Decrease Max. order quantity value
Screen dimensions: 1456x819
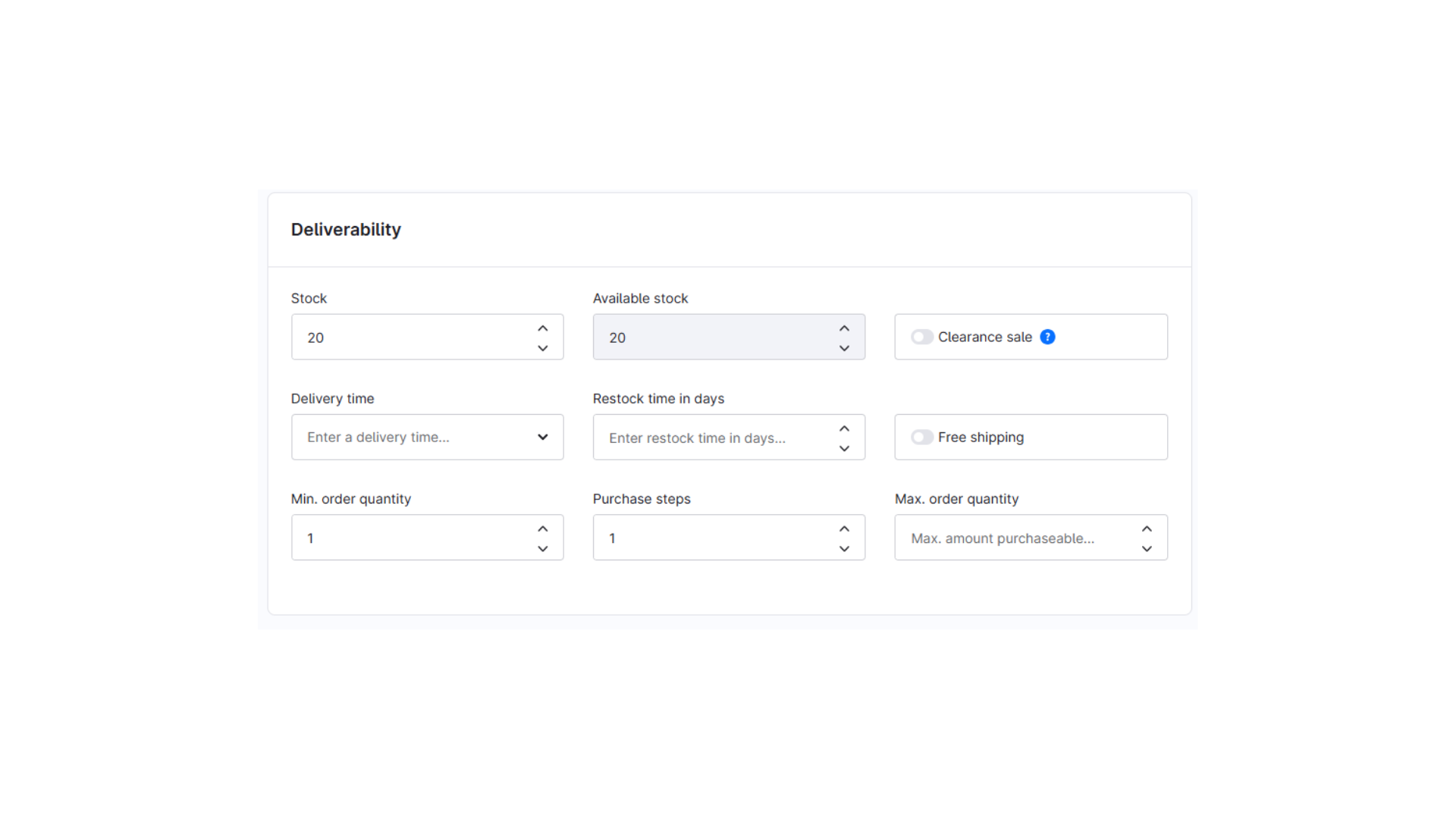pyautogui.click(x=1147, y=548)
